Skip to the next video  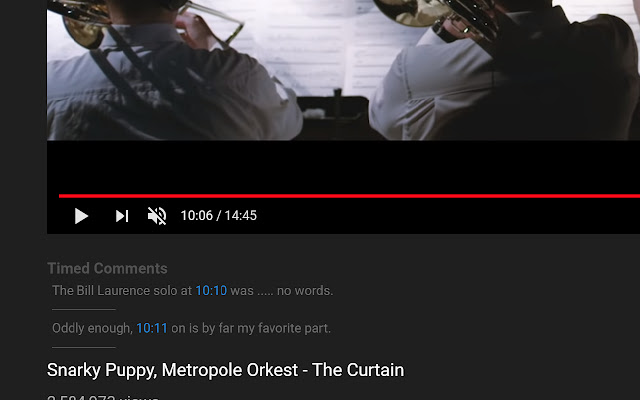pos(122,216)
